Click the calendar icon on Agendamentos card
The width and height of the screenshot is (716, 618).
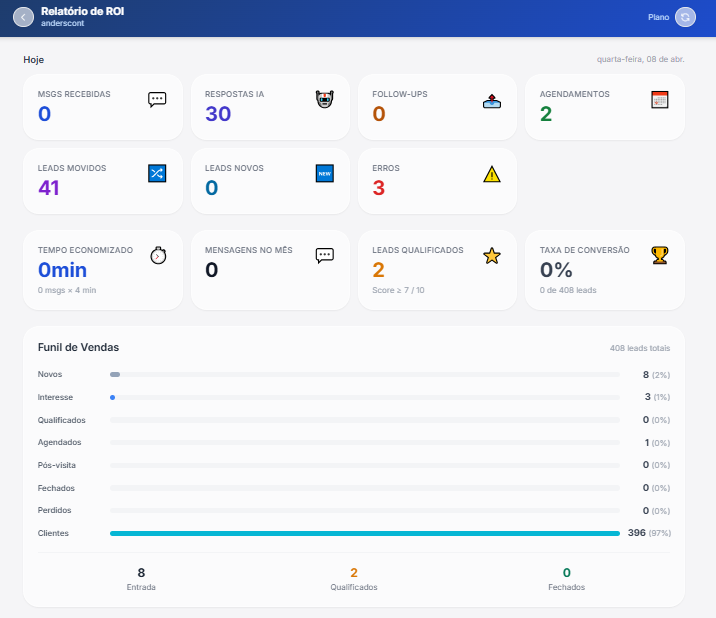[x=659, y=99]
